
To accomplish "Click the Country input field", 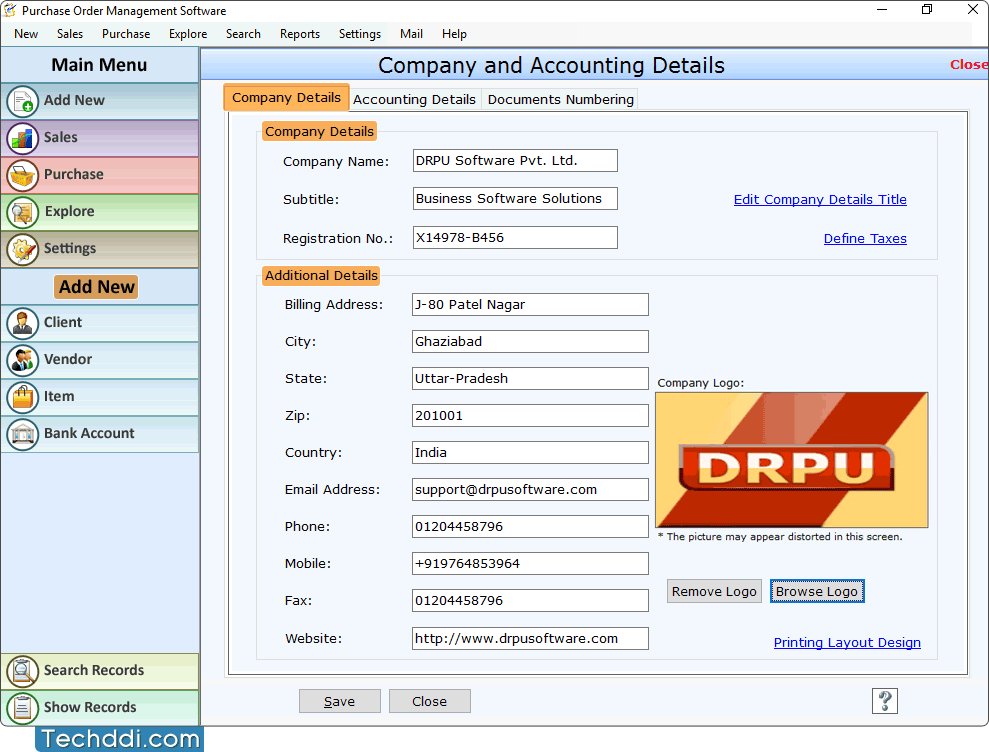I will pos(530,453).
